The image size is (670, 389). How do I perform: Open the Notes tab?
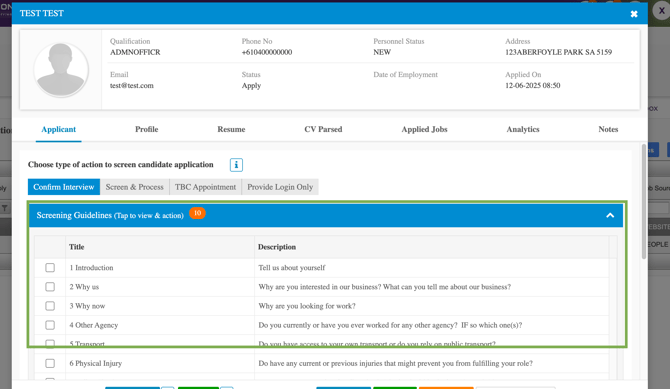[608, 130]
